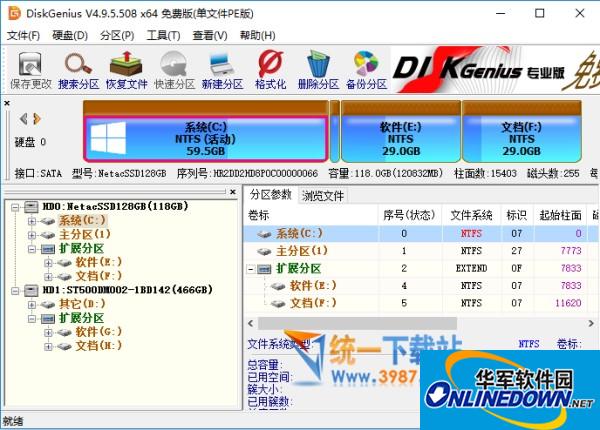The height and width of the screenshot is (430, 600).
Task: Select 软件(E:) in the disk tree
Action: click(x=99, y=262)
